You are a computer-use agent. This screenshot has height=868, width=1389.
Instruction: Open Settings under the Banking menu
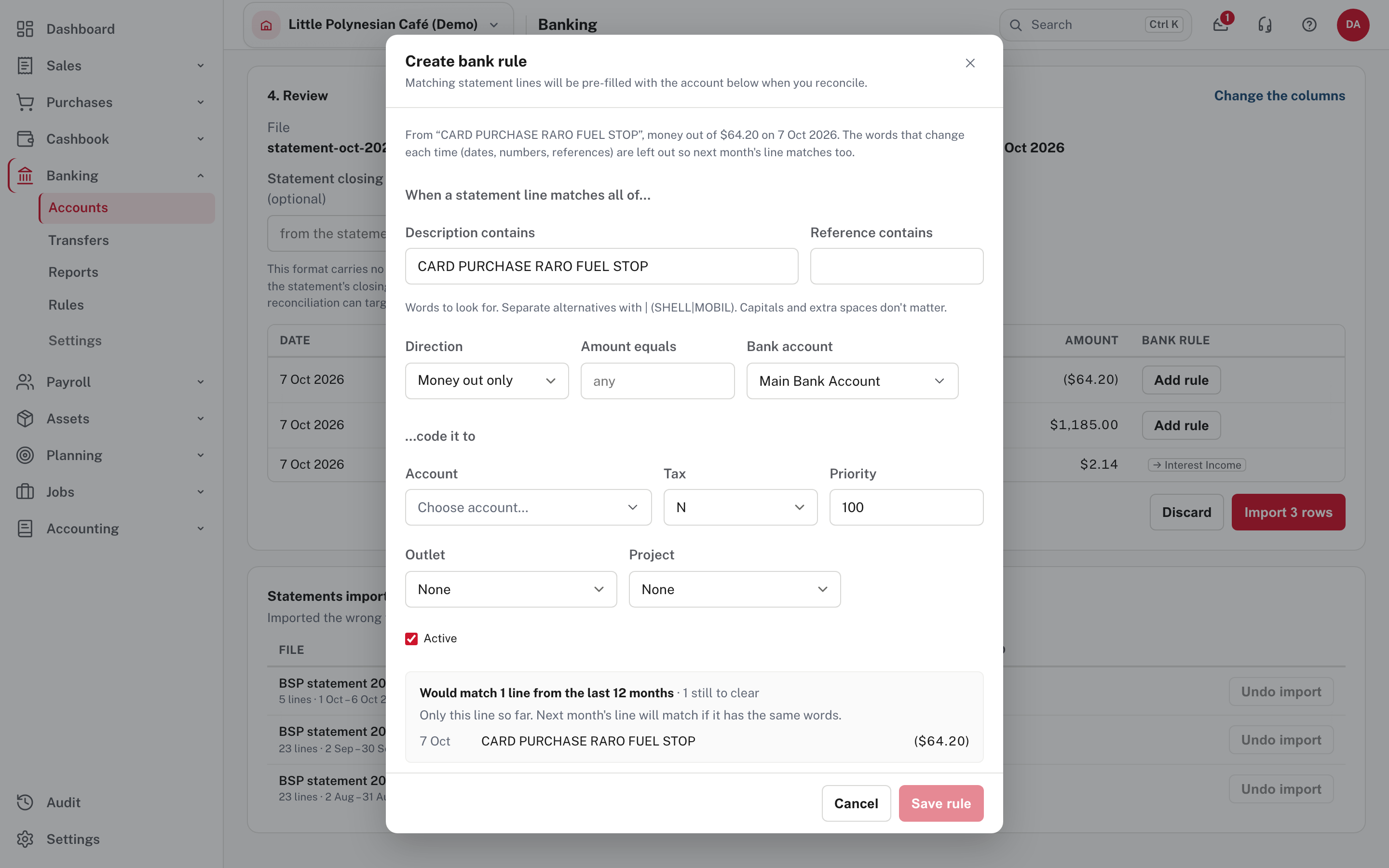[75, 340]
